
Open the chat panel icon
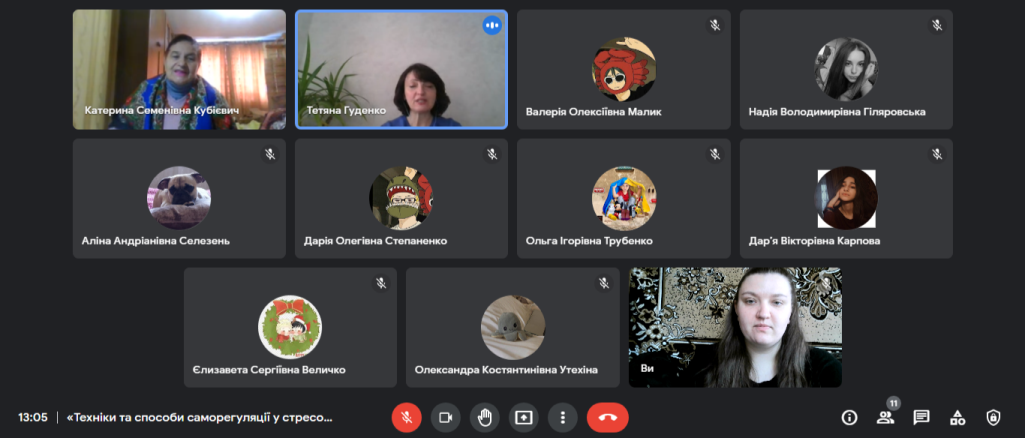(x=922, y=417)
